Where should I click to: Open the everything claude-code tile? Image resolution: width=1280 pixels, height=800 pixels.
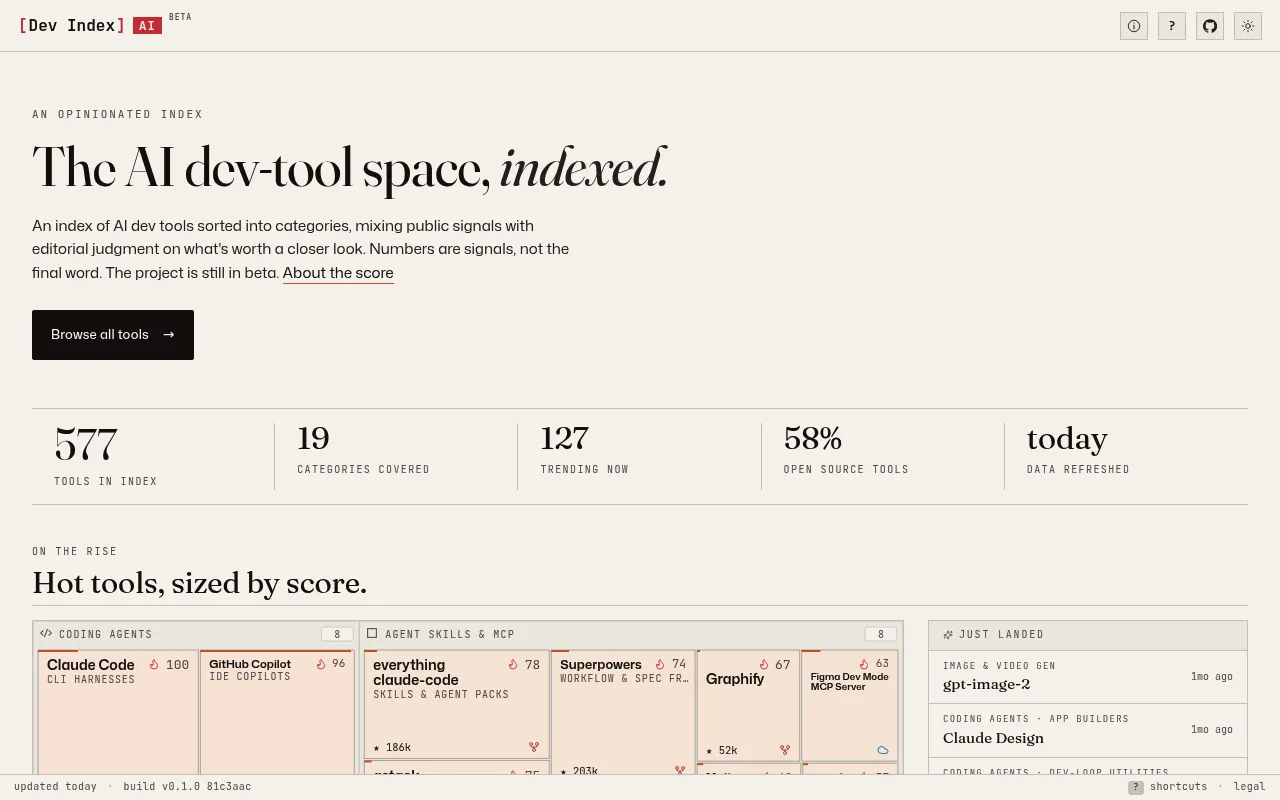tap(456, 704)
